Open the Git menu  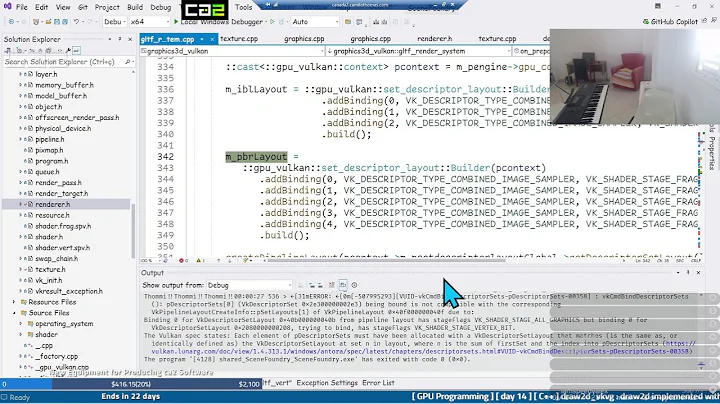click(83, 7)
